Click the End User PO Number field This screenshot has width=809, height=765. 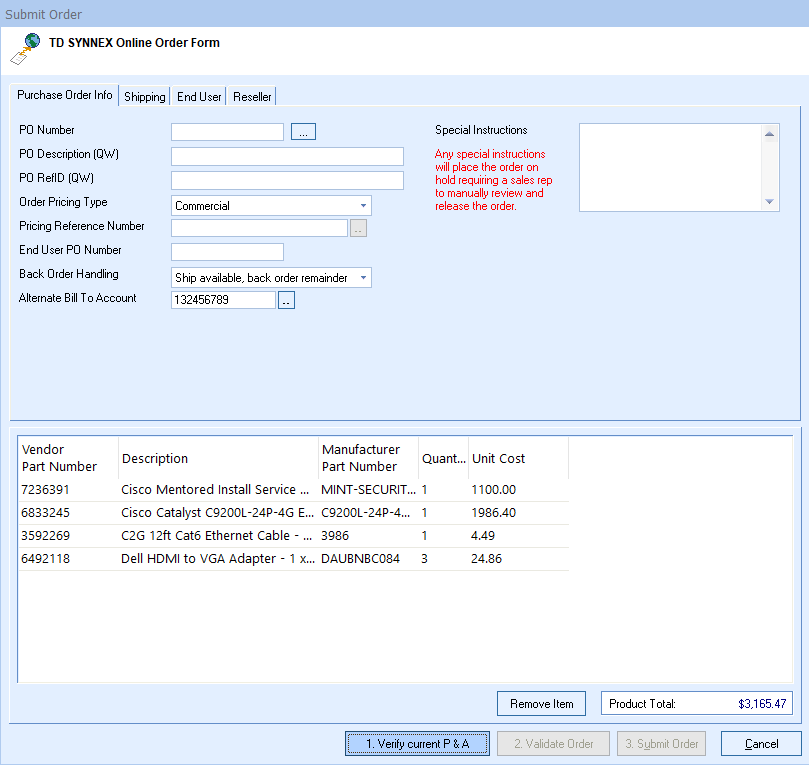228,252
